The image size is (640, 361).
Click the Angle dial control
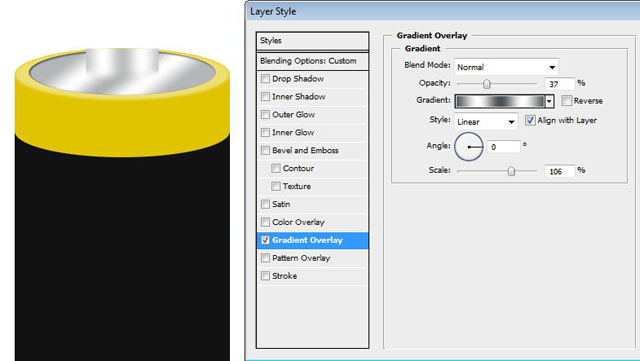coord(469,147)
